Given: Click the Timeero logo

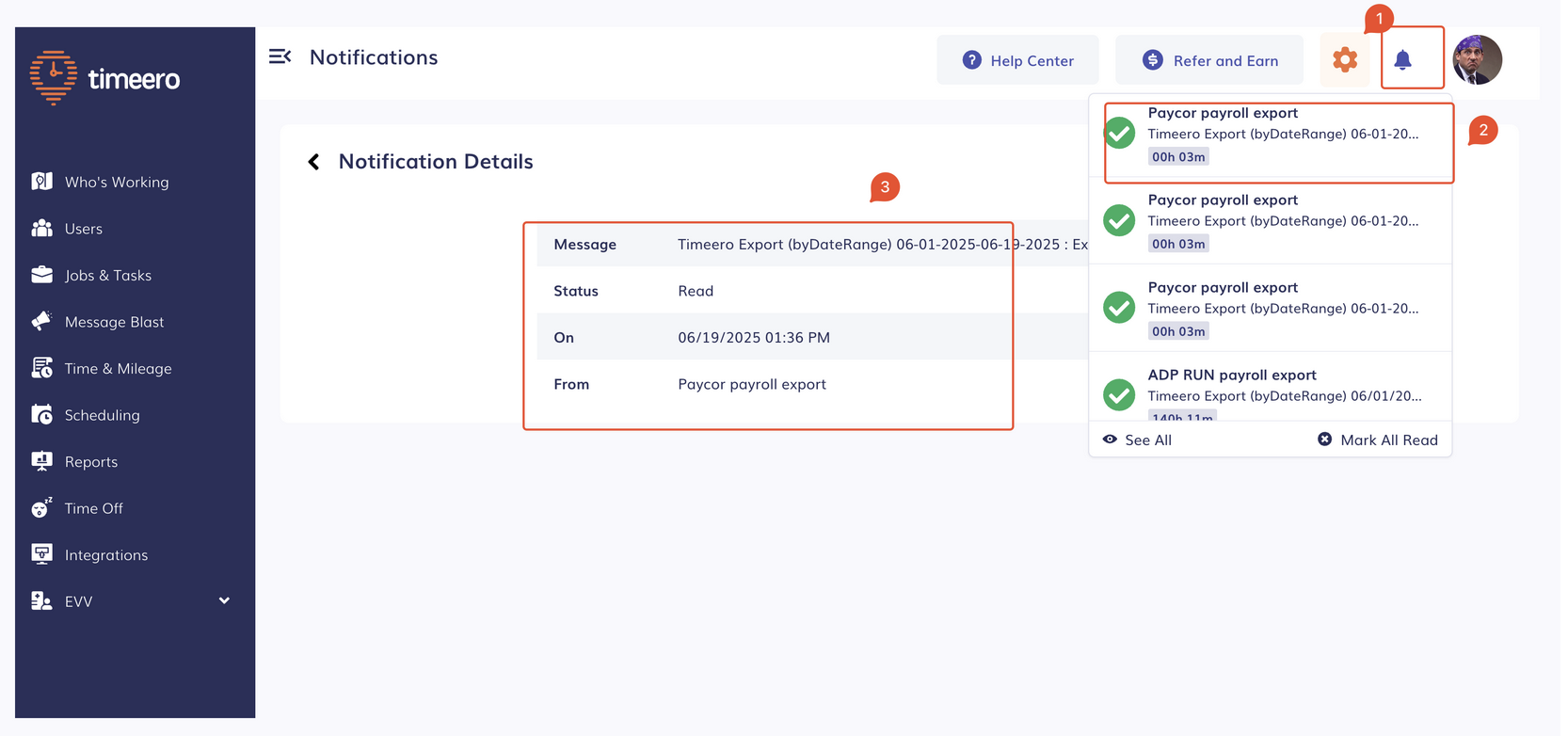Looking at the screenshot, I should 104,78.
